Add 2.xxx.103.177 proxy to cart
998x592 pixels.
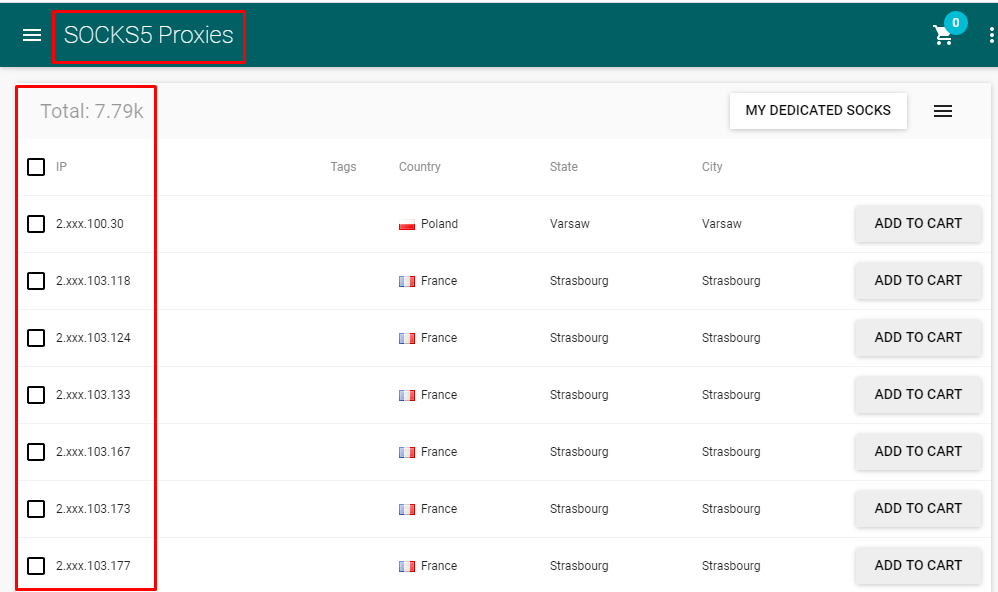pyautogui.click(x=918, y=565)
